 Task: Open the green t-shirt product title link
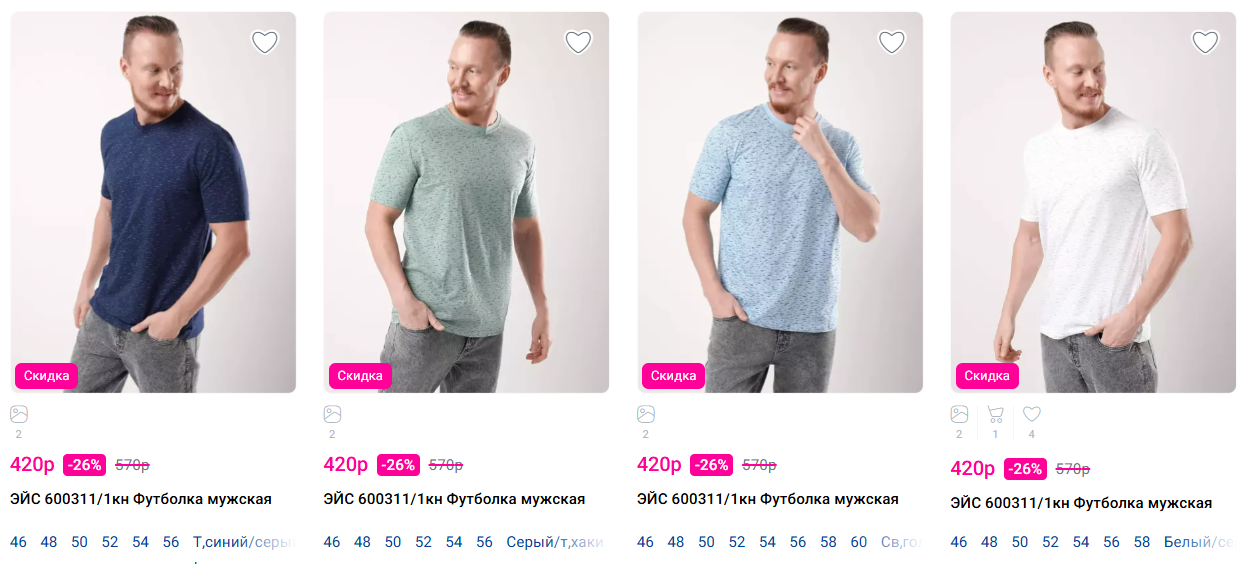pos(454,499)
